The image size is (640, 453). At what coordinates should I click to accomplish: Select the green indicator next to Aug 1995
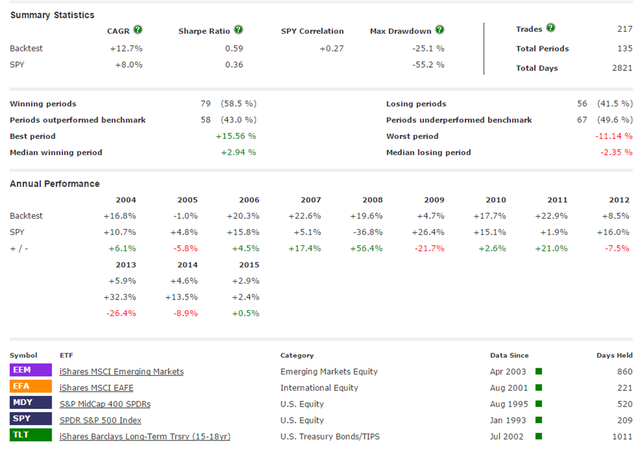pyautogui.click(x=539, y=403)
